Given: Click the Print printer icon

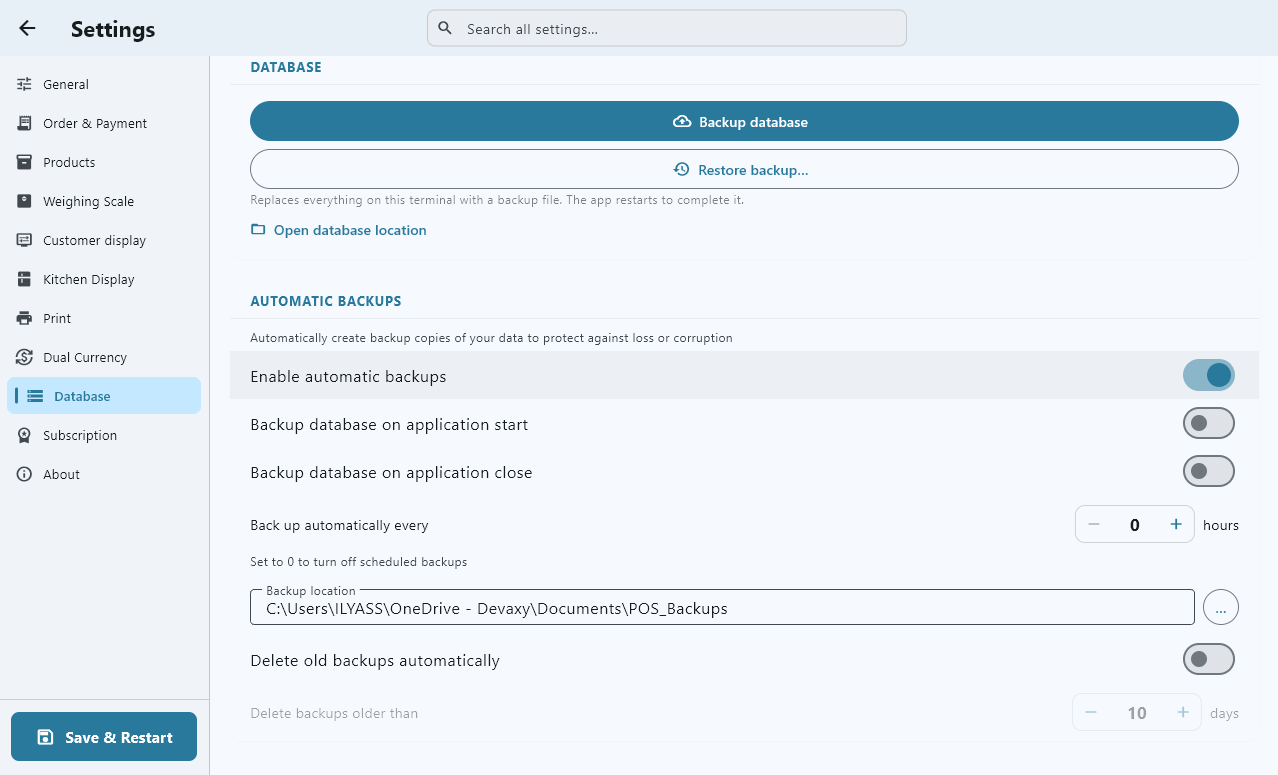Looking at the screenshot, I should click(x=24, y=318).
